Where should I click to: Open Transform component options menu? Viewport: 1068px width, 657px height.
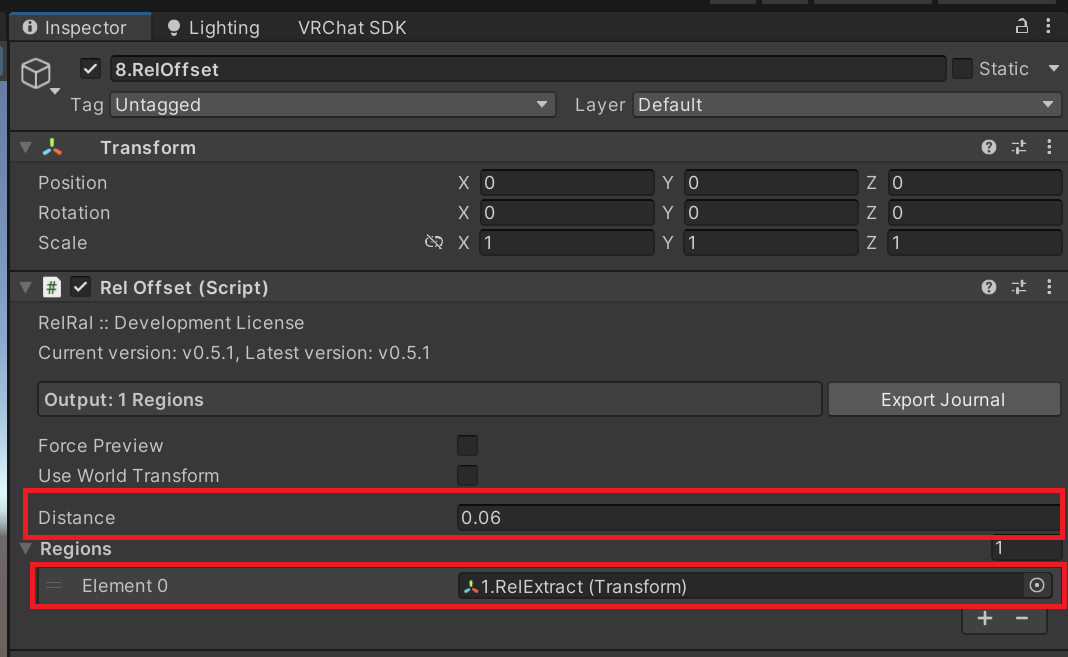(1049, 147)
